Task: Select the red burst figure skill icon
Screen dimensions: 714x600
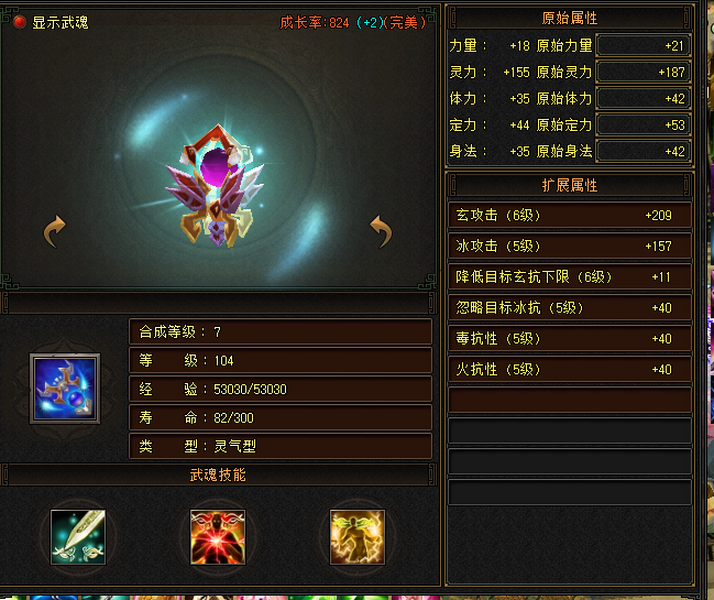Action: [218, 537]
